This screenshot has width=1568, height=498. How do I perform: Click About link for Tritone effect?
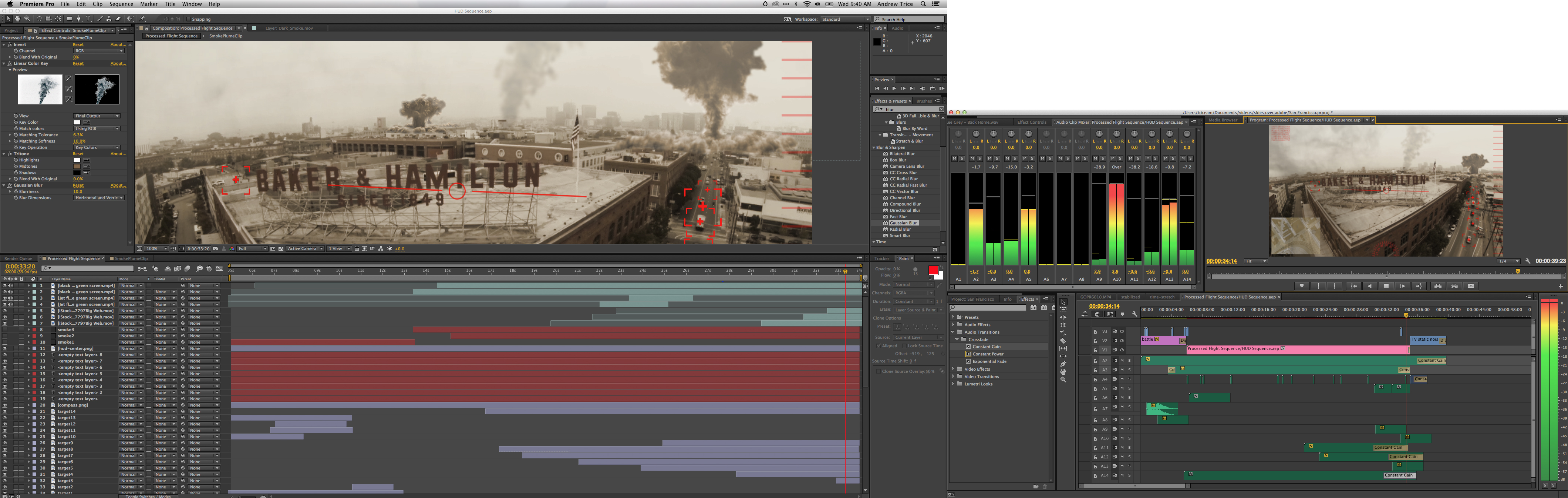tap(118, 154)
